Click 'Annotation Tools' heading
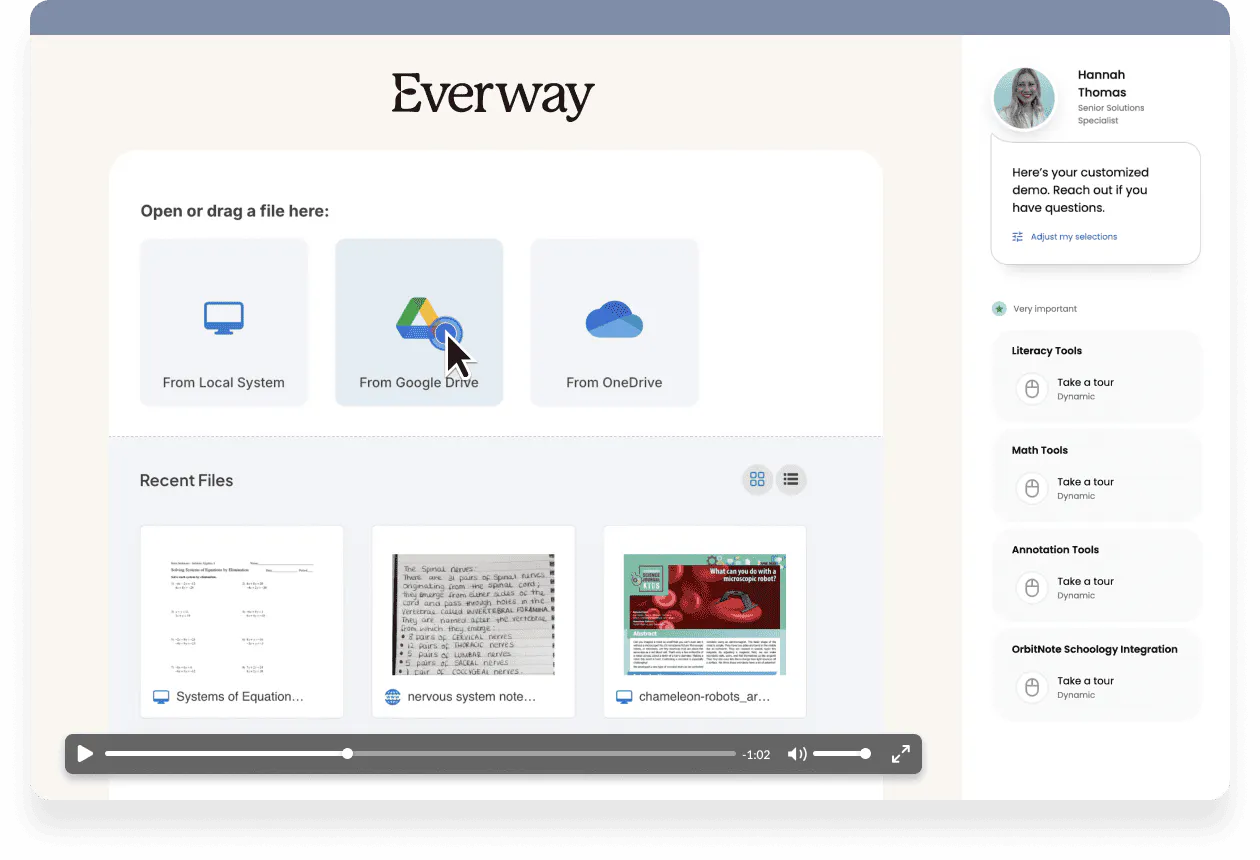Image resolution: width=1260 pixels, height=860 pixels. click(1055, 550)
